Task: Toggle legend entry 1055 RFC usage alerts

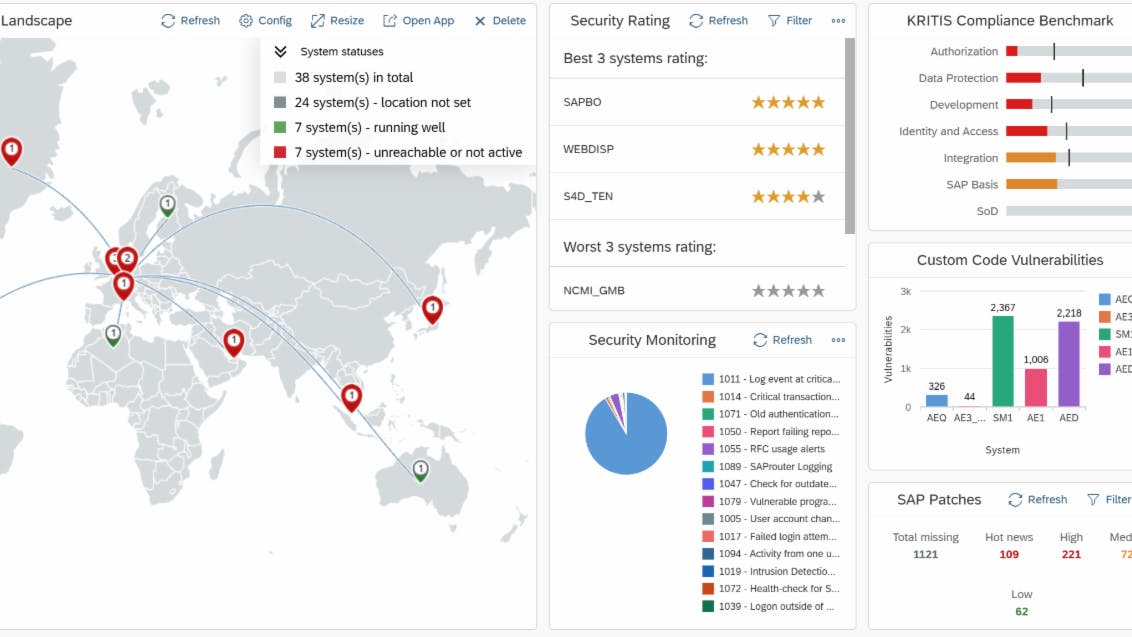Action: (771, 449)
